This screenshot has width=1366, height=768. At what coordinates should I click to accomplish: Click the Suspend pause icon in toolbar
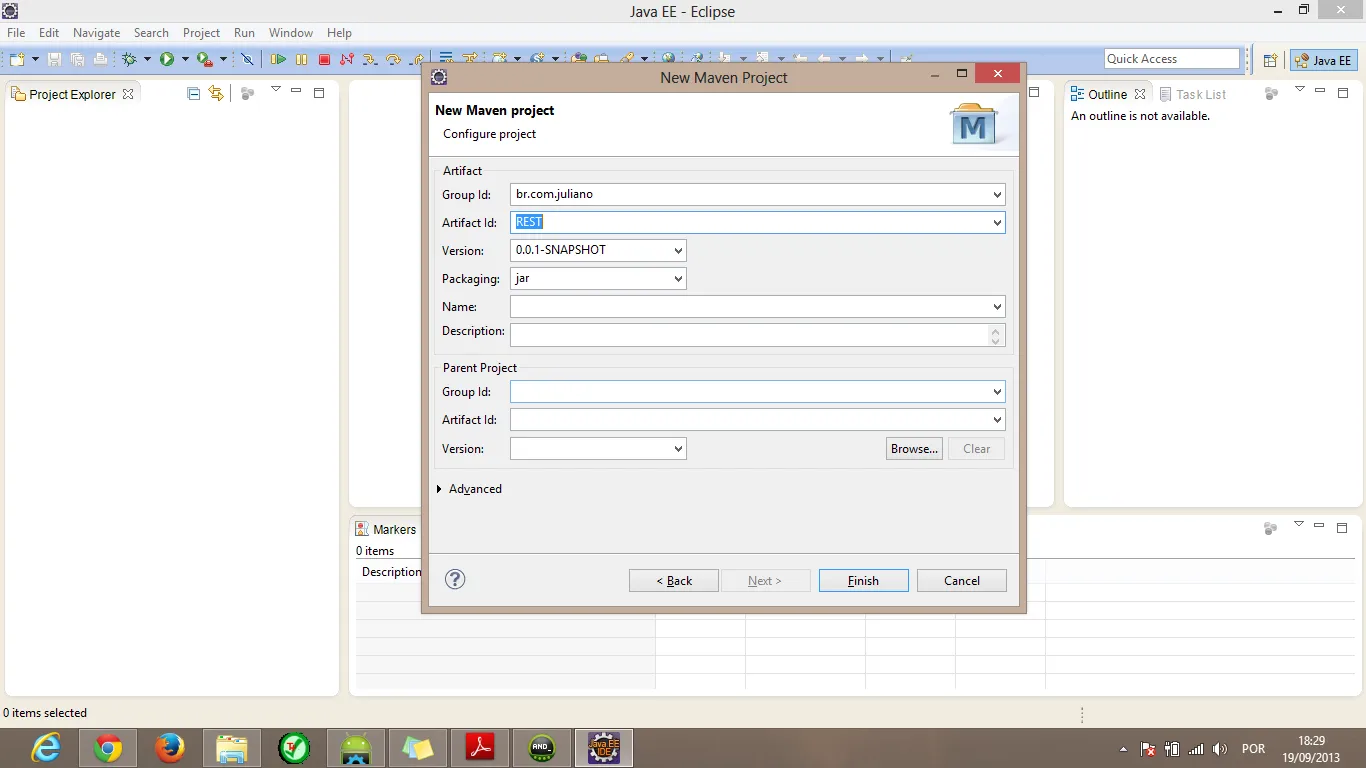coord(301,60)
